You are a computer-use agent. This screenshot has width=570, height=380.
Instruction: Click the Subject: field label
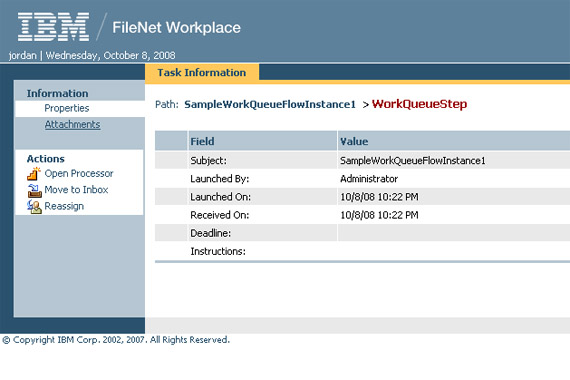[x=208, y=160]
